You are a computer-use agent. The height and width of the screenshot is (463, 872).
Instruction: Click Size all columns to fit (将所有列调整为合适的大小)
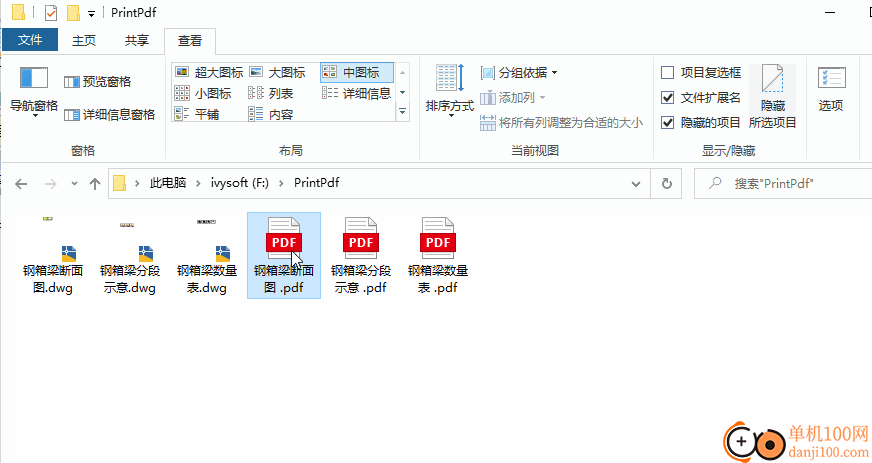(x=562, y=123)
